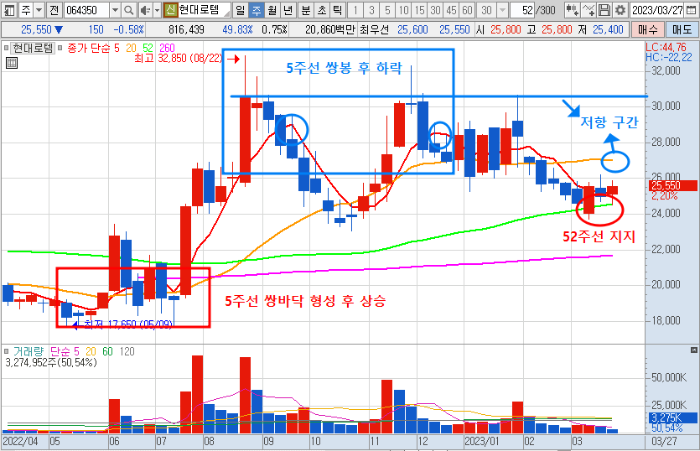This screenshot has width=700, height=451.
Task: Click the save chart floppy icon
Action: (x=604, y=9)
